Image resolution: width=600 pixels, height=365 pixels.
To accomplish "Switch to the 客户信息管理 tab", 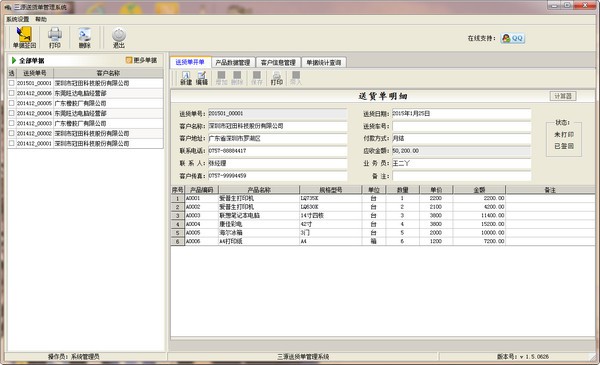I will tap(278, 62).
